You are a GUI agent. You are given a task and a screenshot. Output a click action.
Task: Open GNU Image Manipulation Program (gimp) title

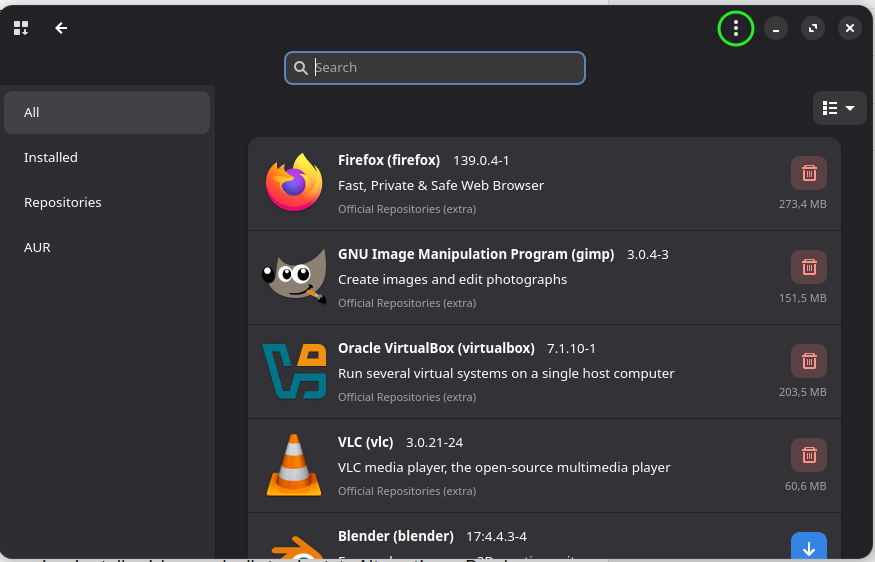476,254
